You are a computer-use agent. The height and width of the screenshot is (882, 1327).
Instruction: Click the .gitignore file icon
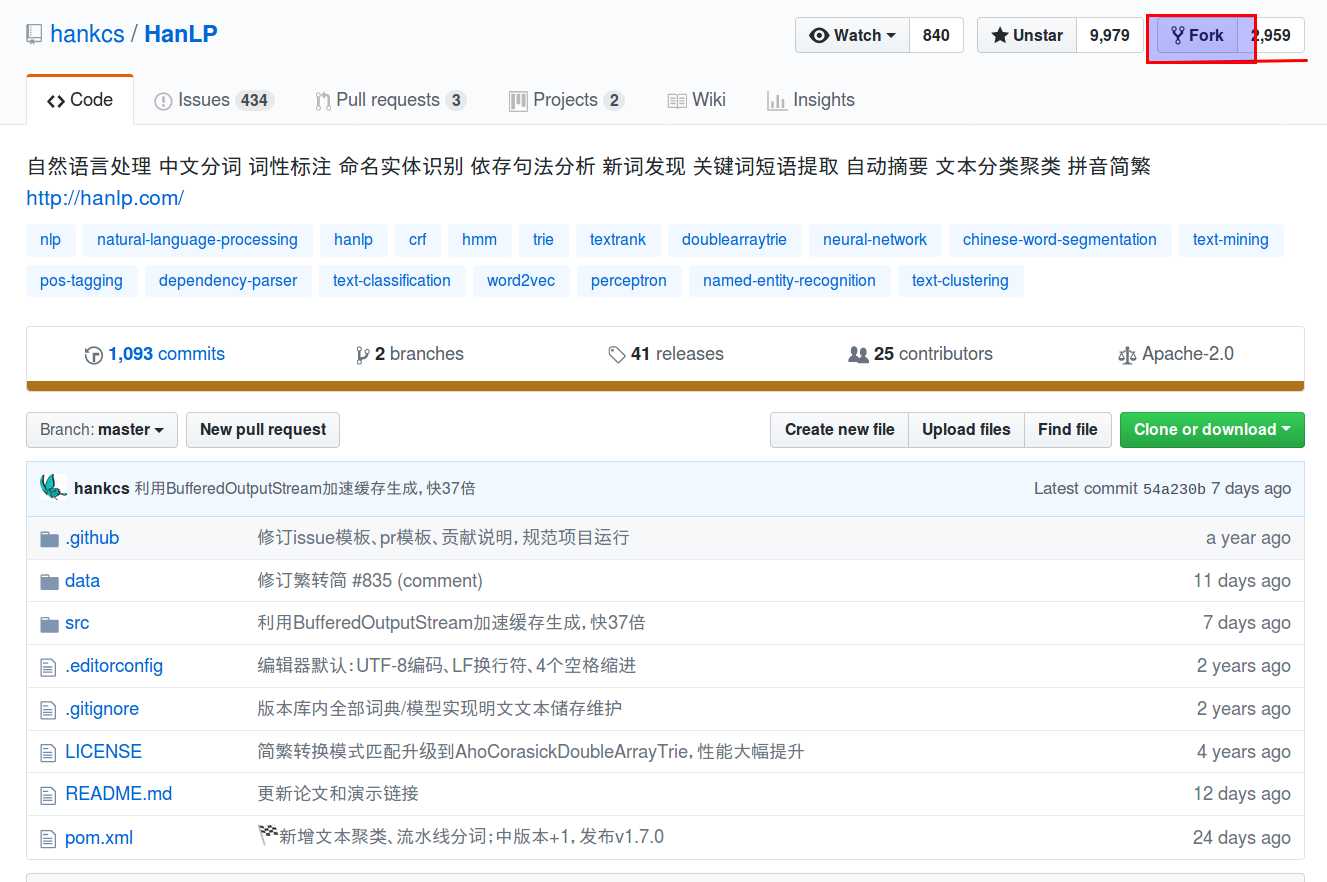(48, 710)
